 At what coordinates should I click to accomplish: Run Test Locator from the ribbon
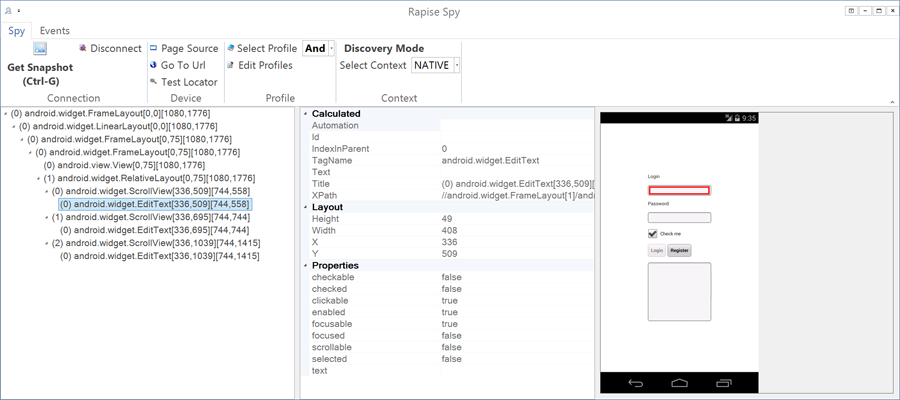point(153,82)
